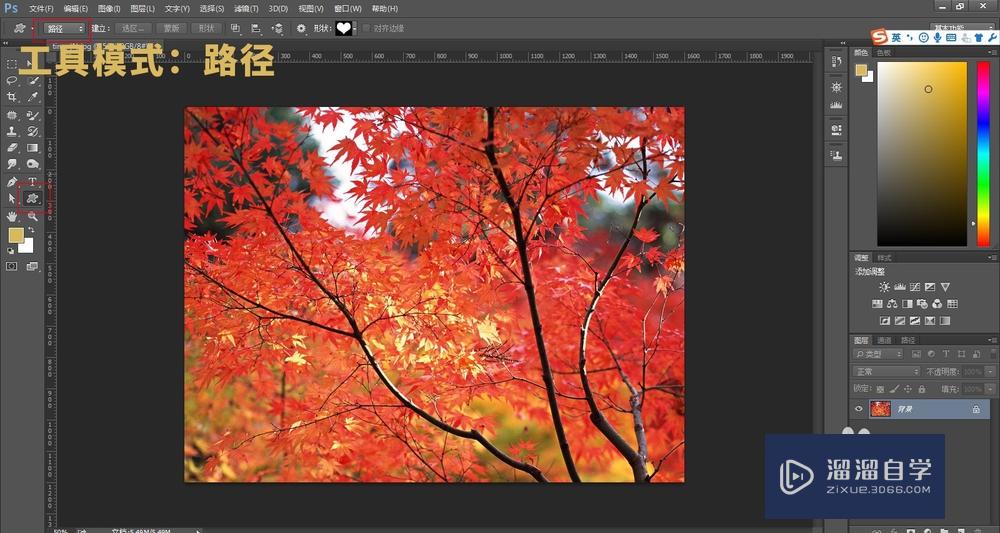This screenshot has height=533, width=1000.
Task: Open the collapsed Clone Source panel icon
Action: click(x=837, y=155)
